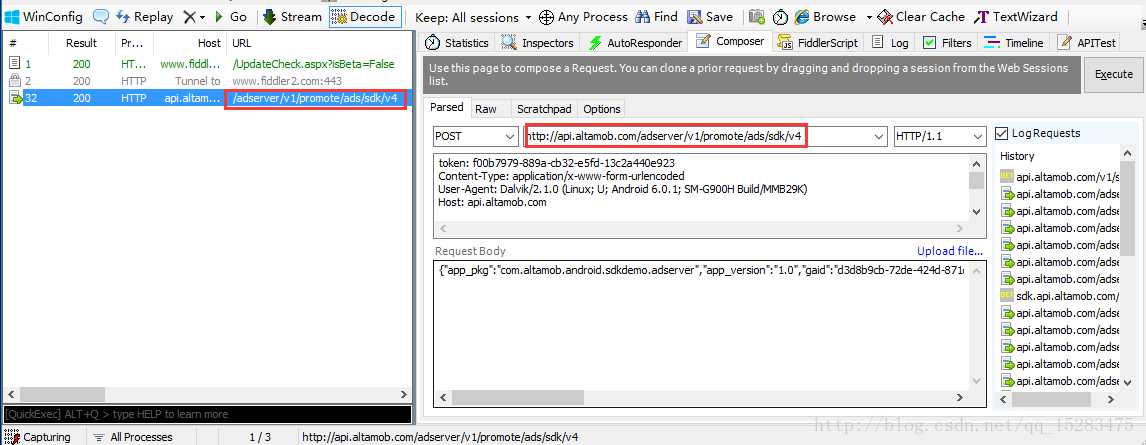Open Find sessions dialog
1146x445 pixels.
pos(656,17)
